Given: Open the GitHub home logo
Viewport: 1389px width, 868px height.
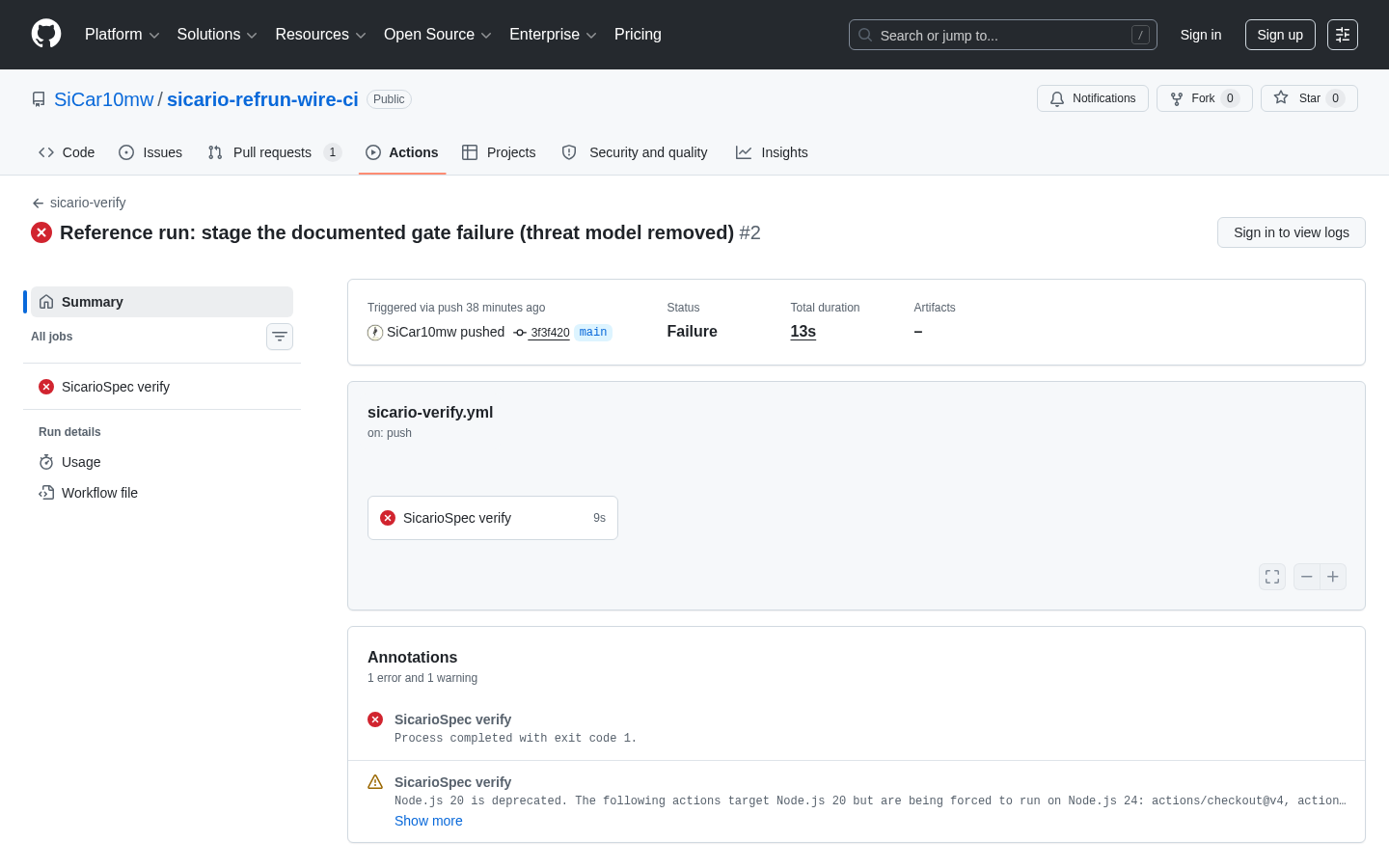Looking at the screenshot, I should click(x=46, y=34).
